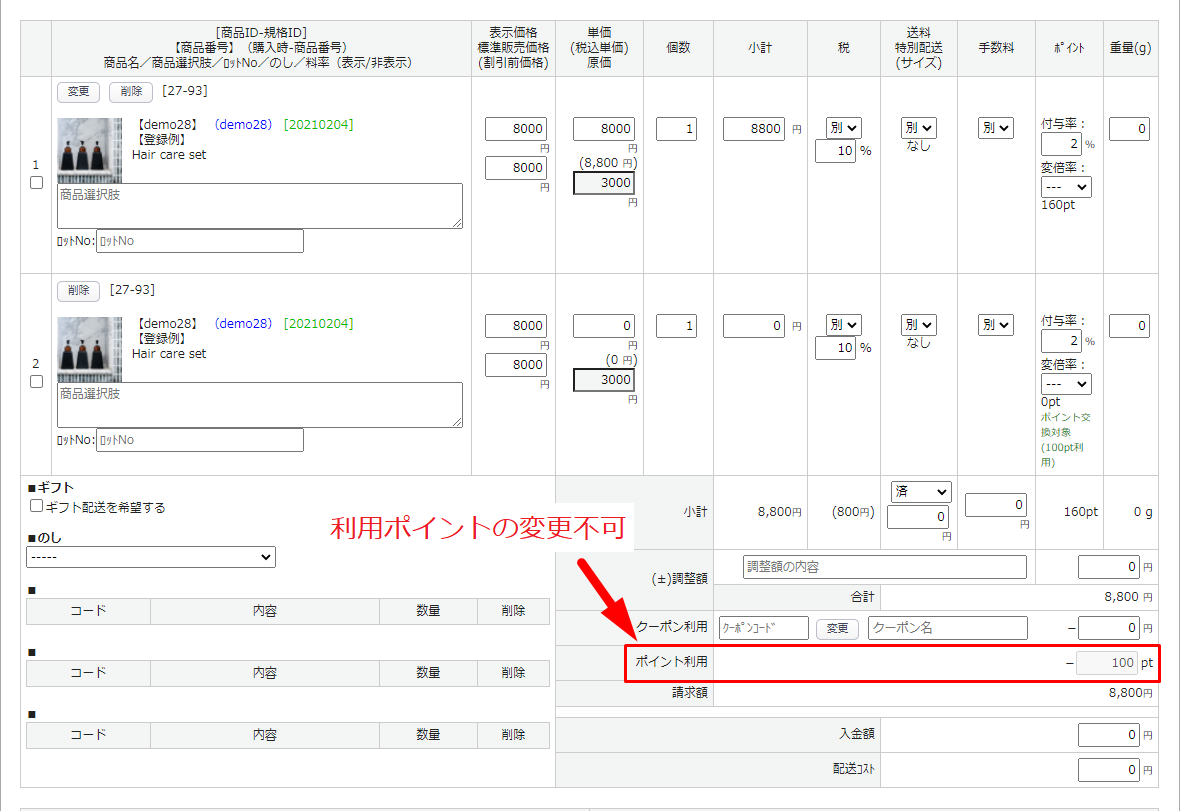Open the のし dropdown
This screenshot has width=1181, height=811.
[x=151, y=557]
